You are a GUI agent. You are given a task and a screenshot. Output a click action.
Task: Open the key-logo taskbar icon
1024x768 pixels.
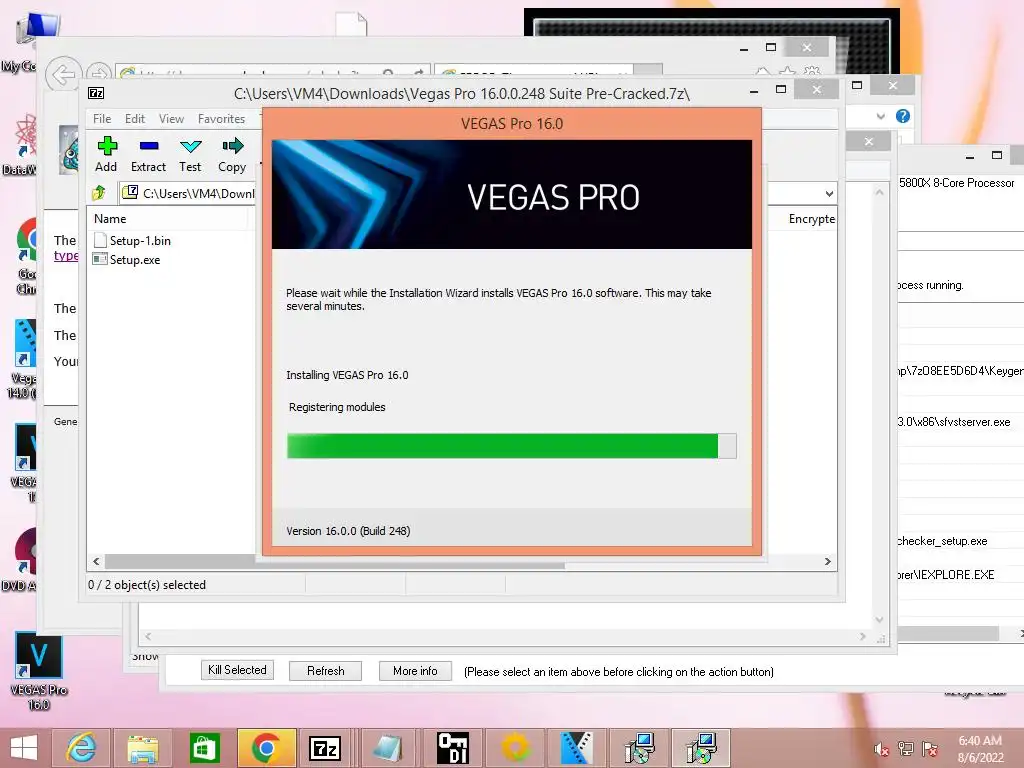[x=453, y=748]
